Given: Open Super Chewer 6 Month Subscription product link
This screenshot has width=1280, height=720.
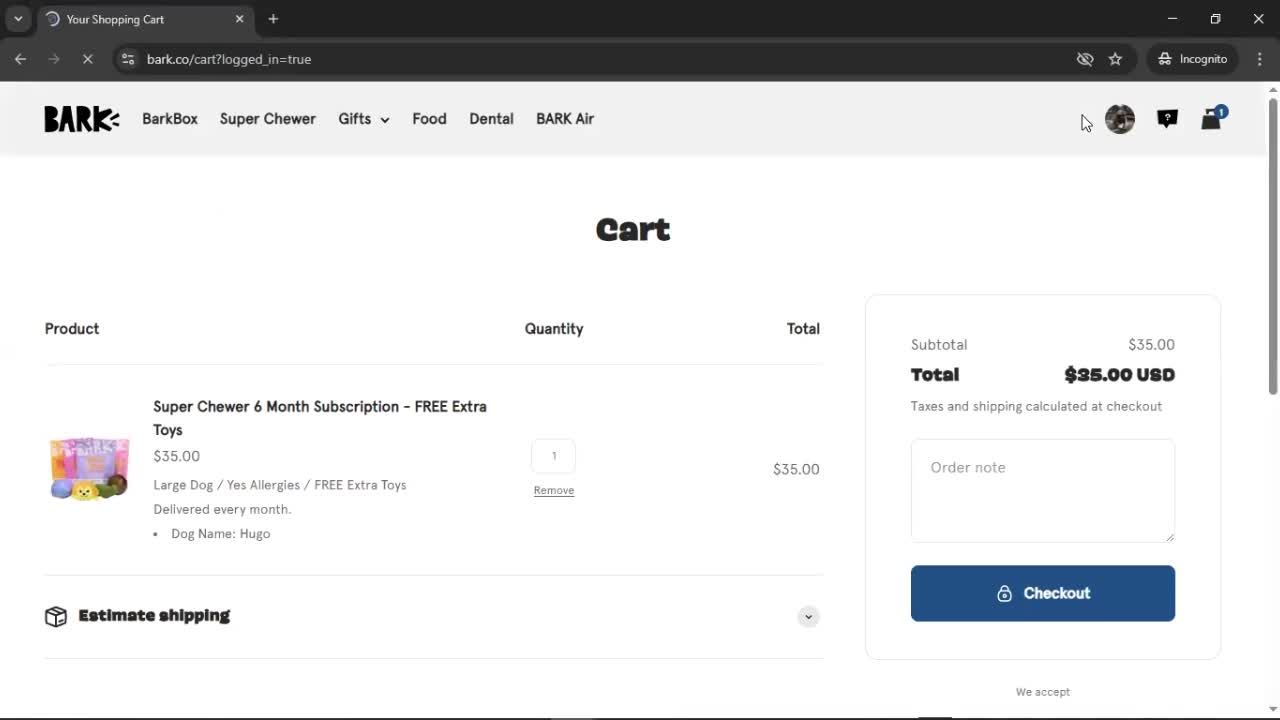Looking at the screenshot, I should [320, 418].
